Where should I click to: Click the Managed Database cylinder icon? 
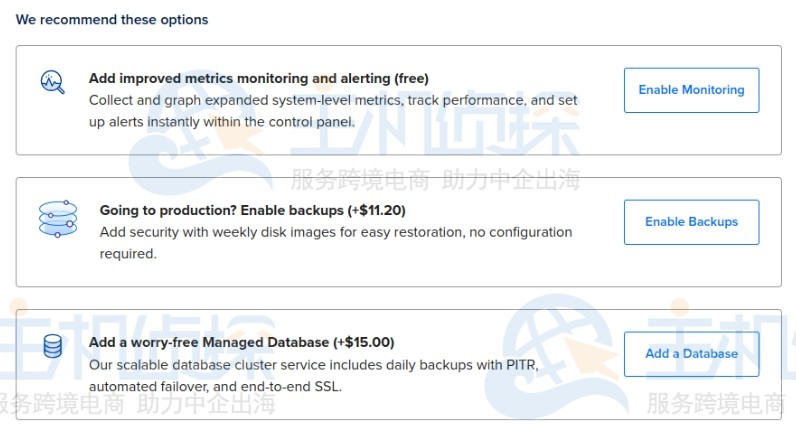(x=52, y=347)
